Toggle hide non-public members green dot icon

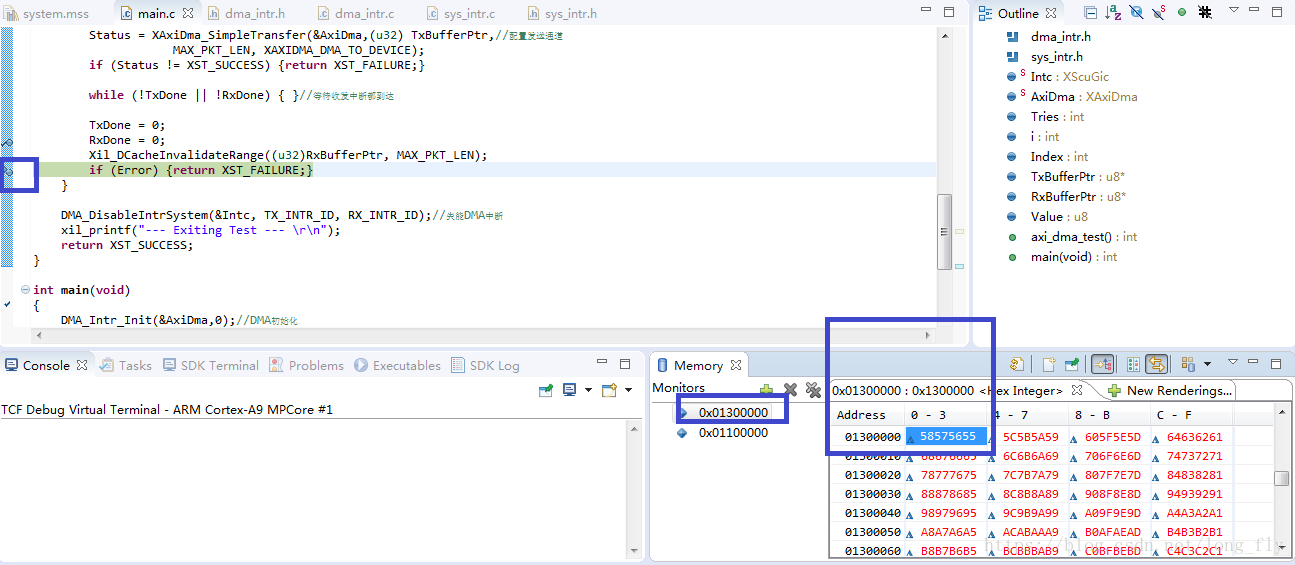(x=1182, y=13)
